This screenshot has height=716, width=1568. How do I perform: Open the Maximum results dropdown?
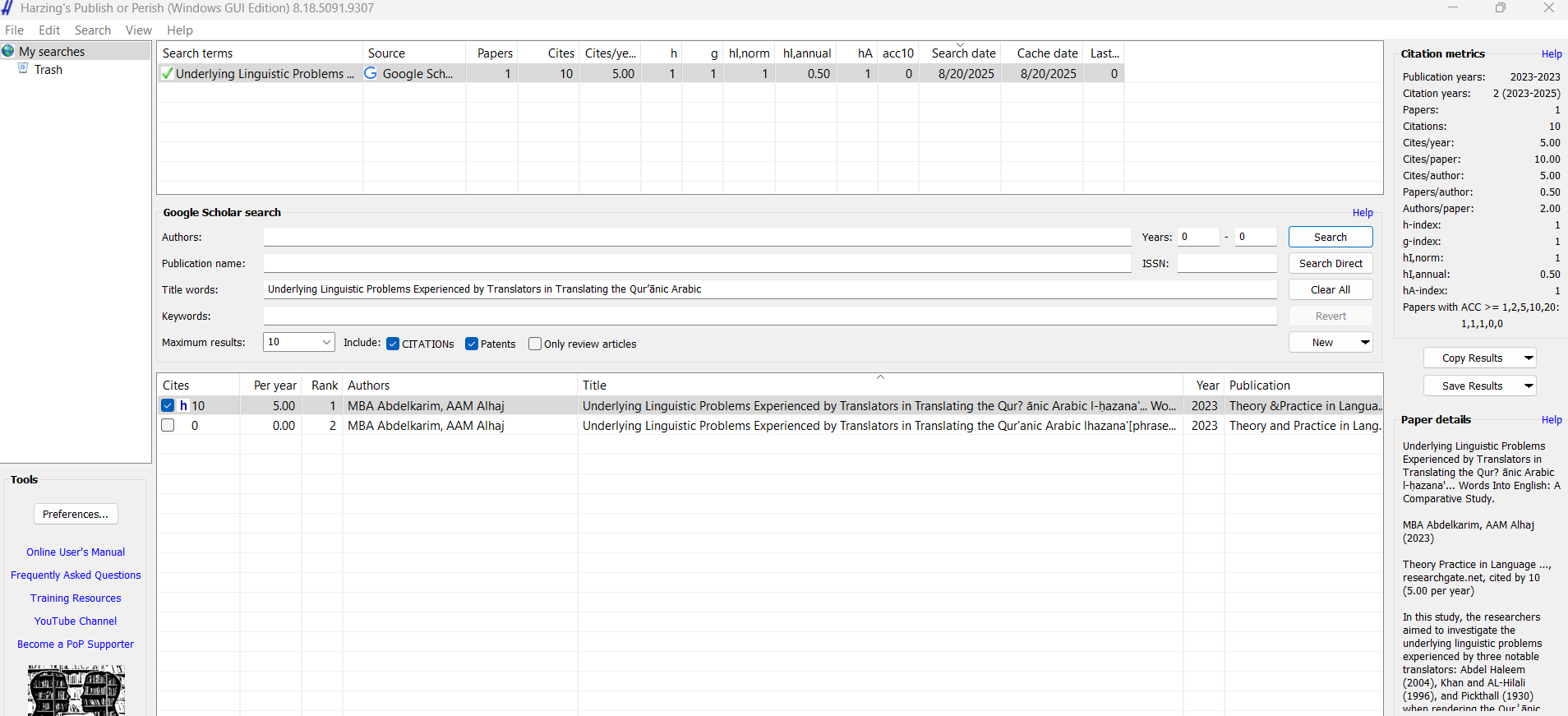pos(325,342)
